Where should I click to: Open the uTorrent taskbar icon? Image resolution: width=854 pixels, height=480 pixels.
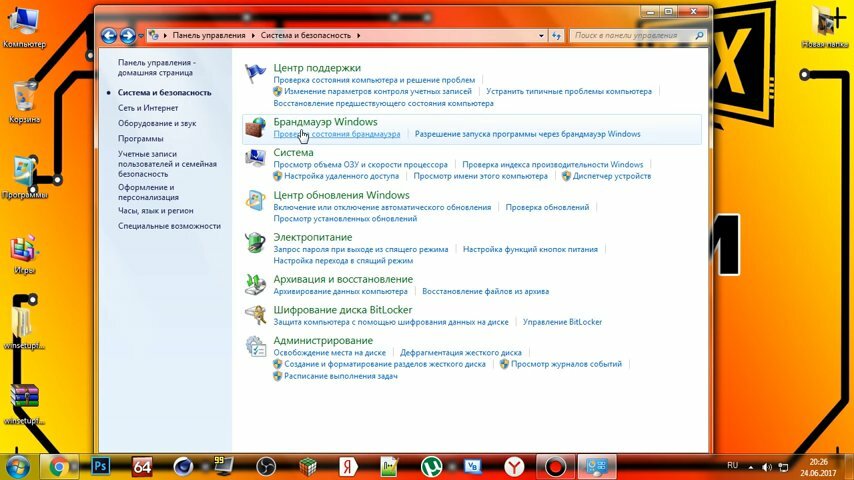[431, 467]
